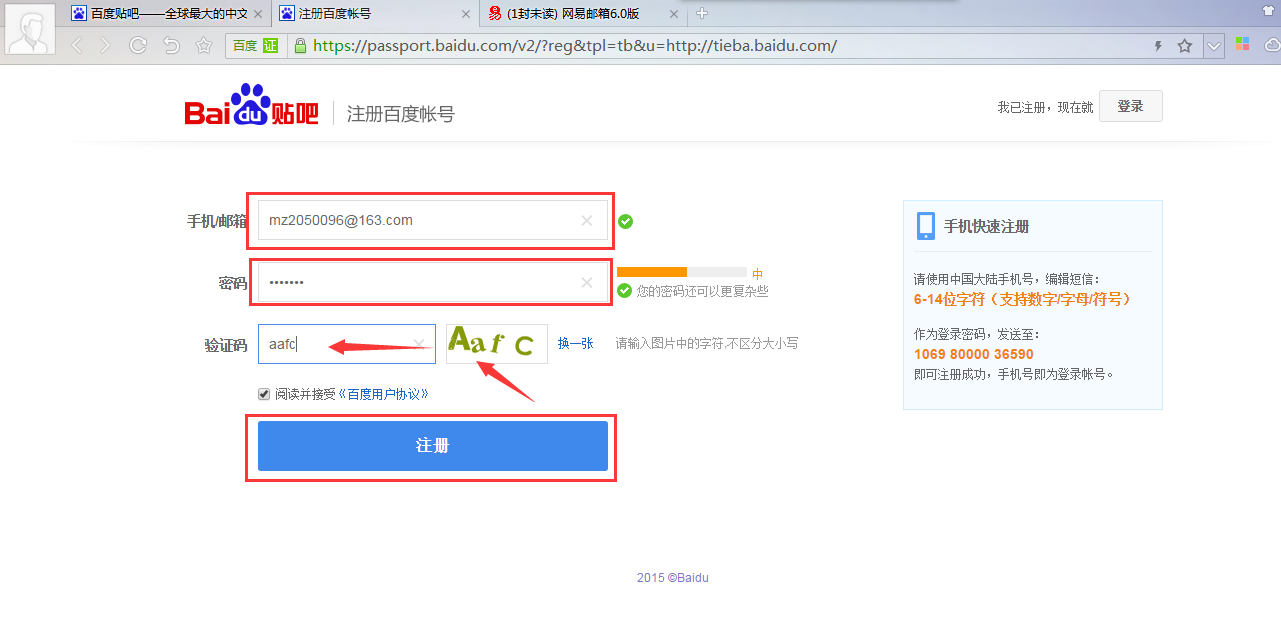
Task: Bookmark page with address bar star
Action: [x=1185, y=46]
